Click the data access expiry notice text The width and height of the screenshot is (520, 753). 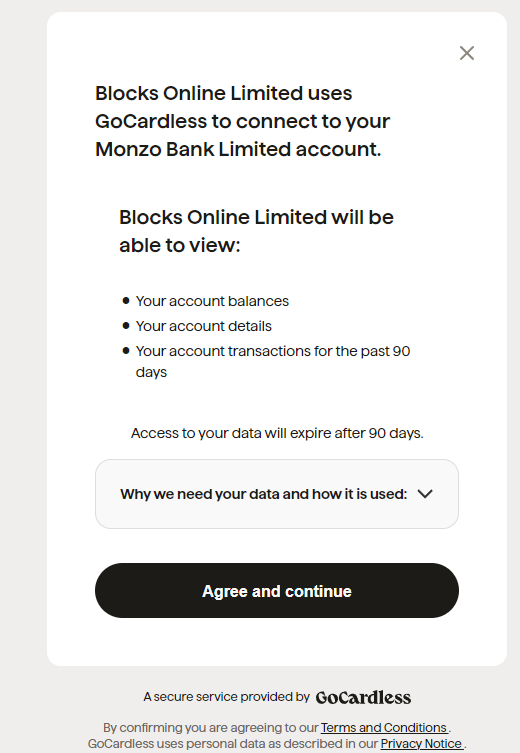coord(277,433)
